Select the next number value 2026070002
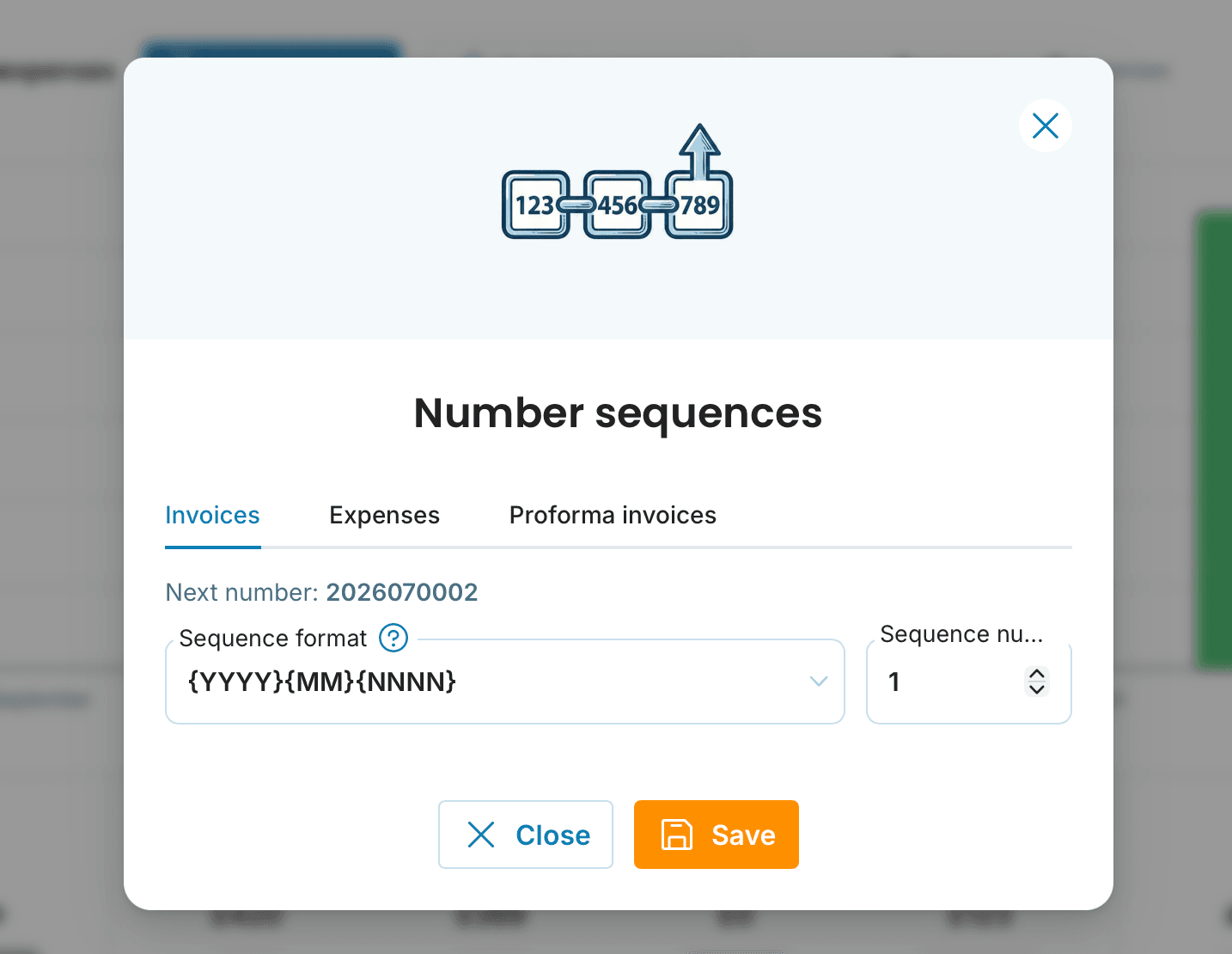 pos(402,592)
